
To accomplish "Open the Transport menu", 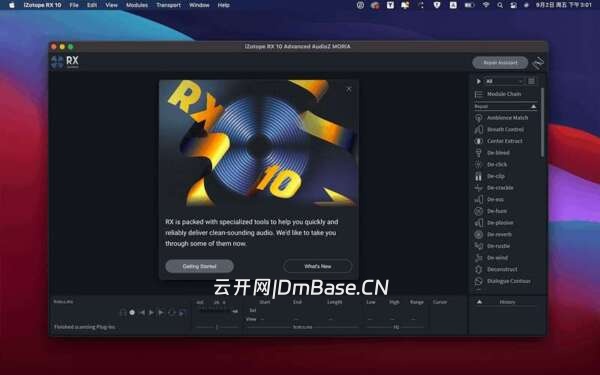I will pos(168,5).
